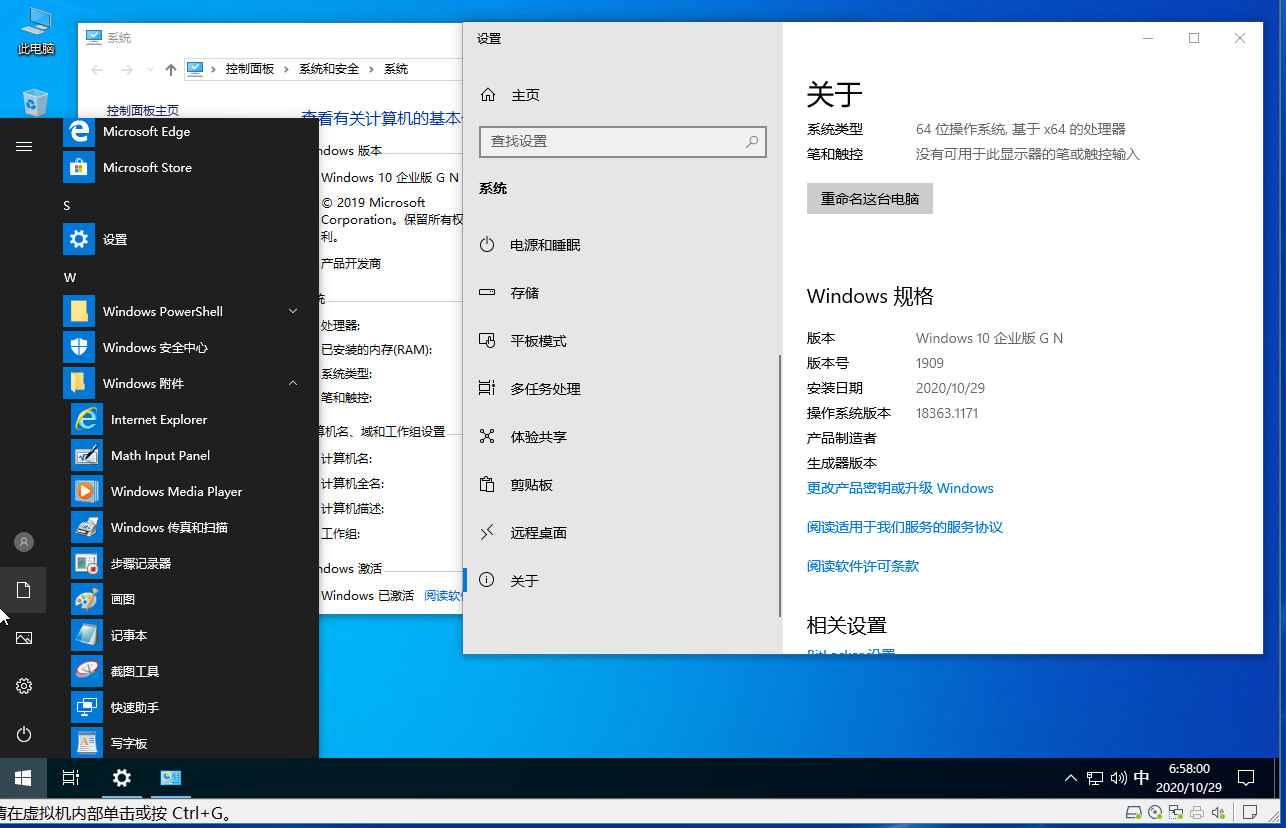Viewport: 1286px width, 828px height.
Task: Open Settings gear in Start rail
Action: click(x=24, y=686)
